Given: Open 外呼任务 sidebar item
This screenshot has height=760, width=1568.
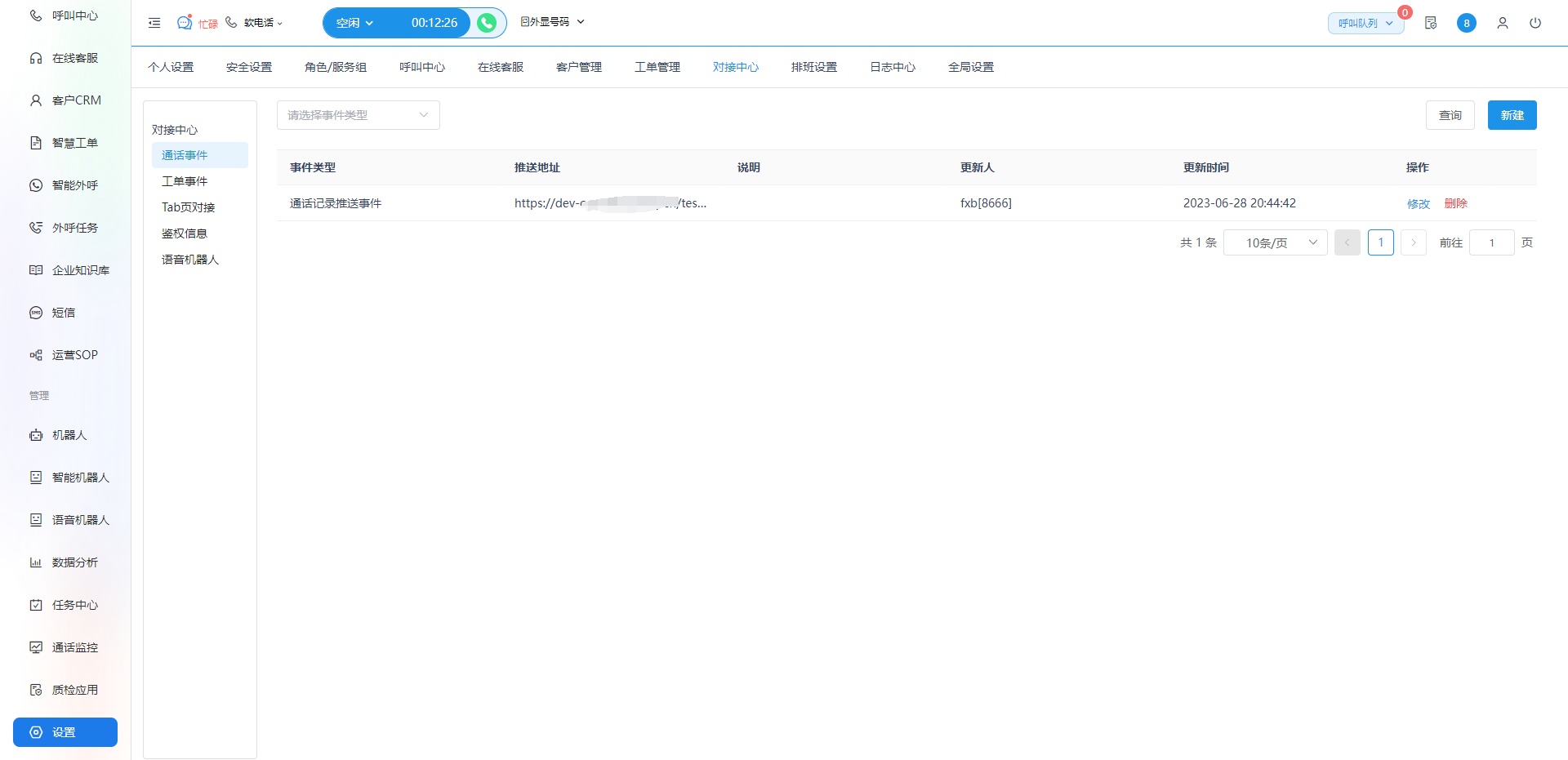Looking at the screenshot, I should [65, 228].
